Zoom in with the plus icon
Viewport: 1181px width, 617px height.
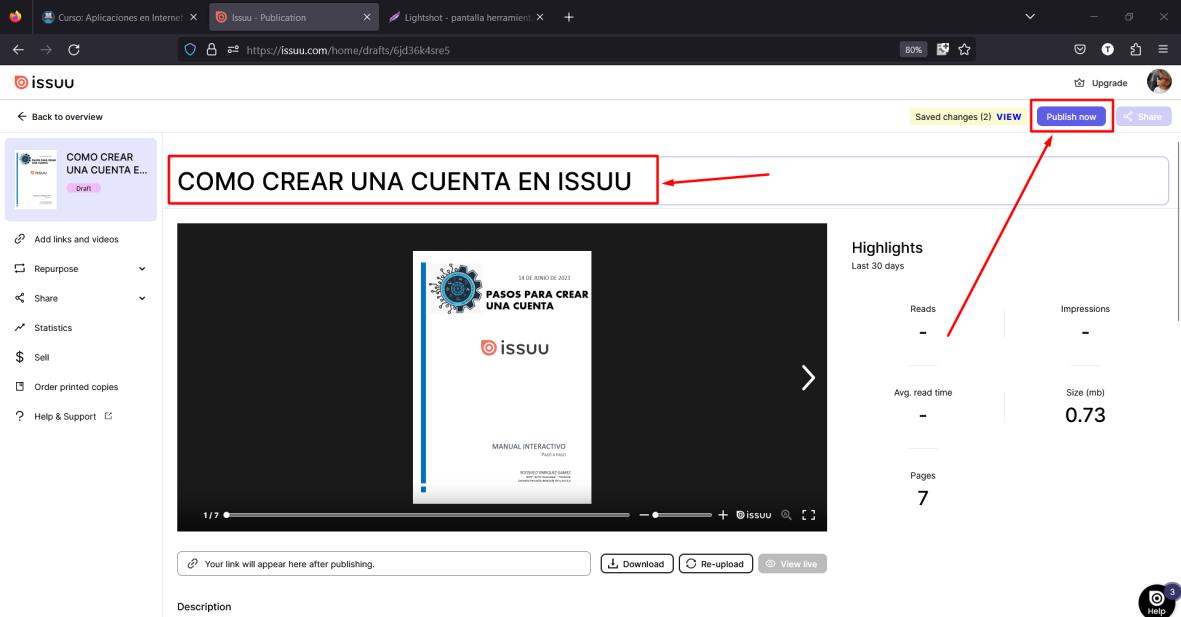tap(723, 515)
